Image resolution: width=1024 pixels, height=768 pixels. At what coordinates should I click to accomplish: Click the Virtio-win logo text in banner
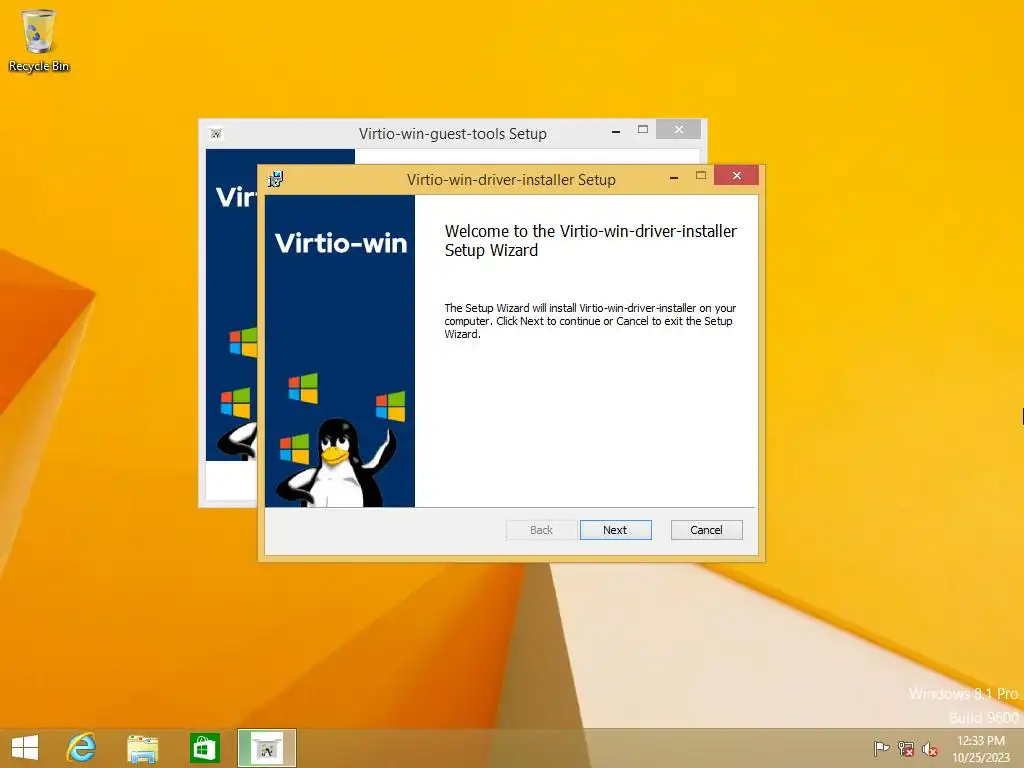[341, 243]
